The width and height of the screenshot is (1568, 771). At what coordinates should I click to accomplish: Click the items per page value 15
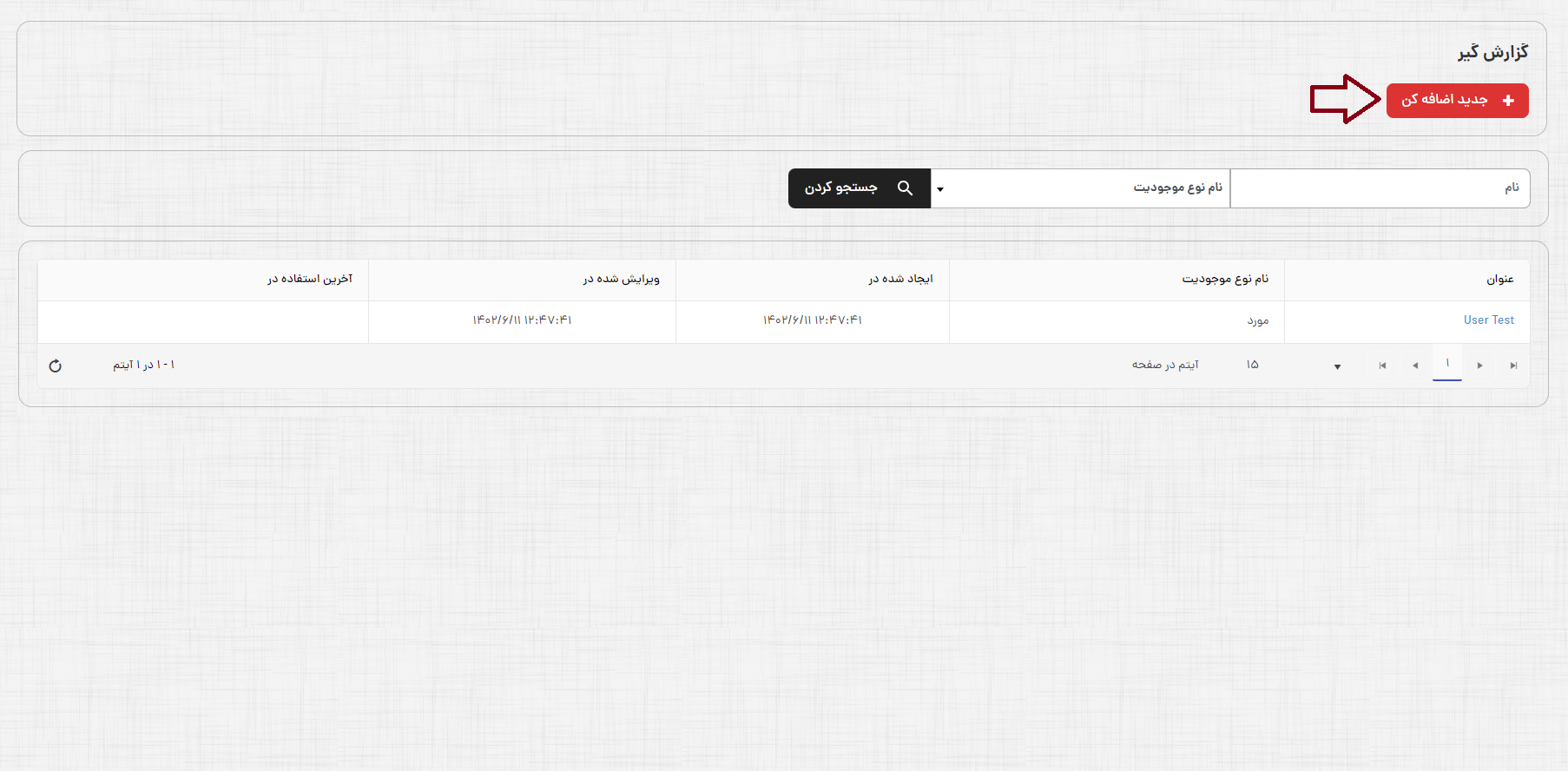click(1252, 365)
